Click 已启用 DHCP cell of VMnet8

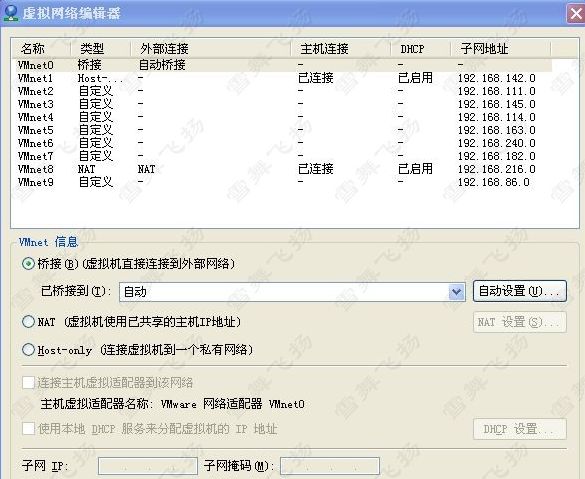click(416, 169)
